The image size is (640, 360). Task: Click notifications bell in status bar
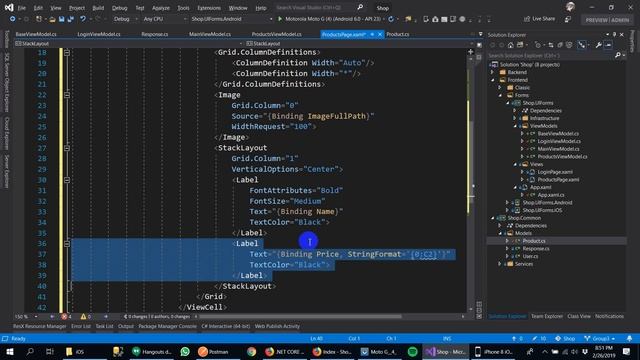point(629,338)
